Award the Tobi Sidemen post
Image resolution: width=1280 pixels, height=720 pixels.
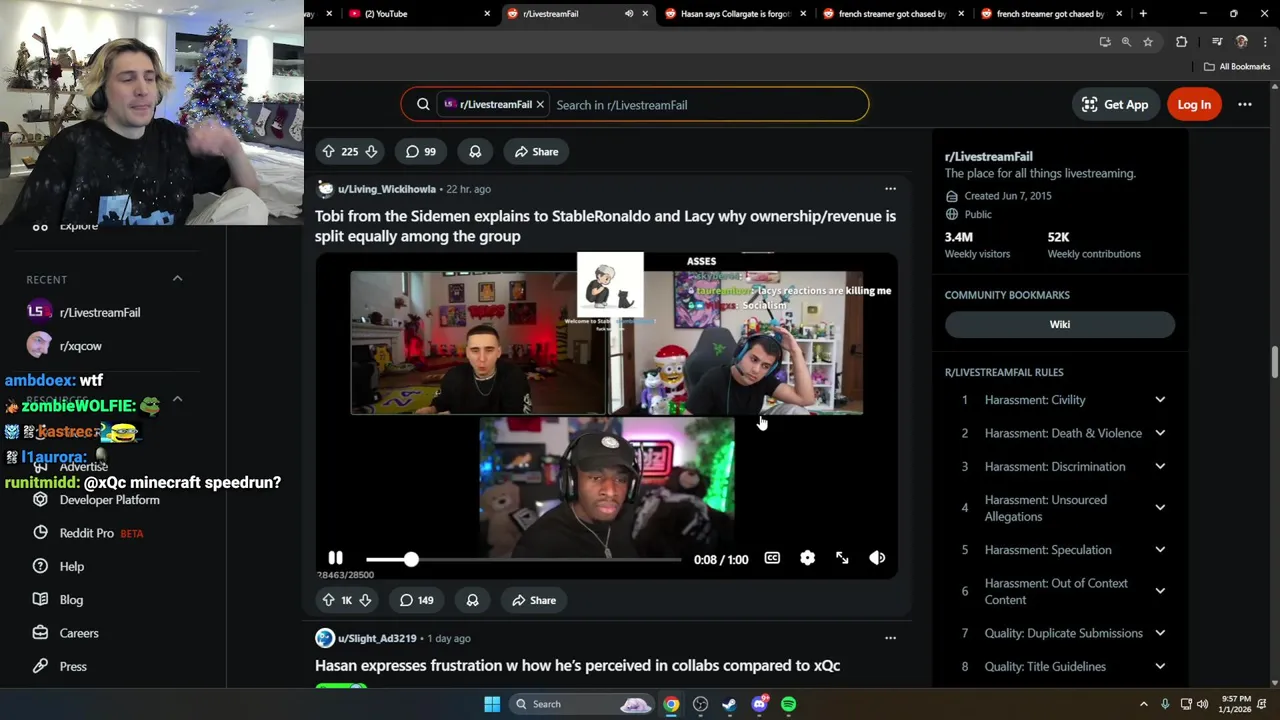point(472,600)
